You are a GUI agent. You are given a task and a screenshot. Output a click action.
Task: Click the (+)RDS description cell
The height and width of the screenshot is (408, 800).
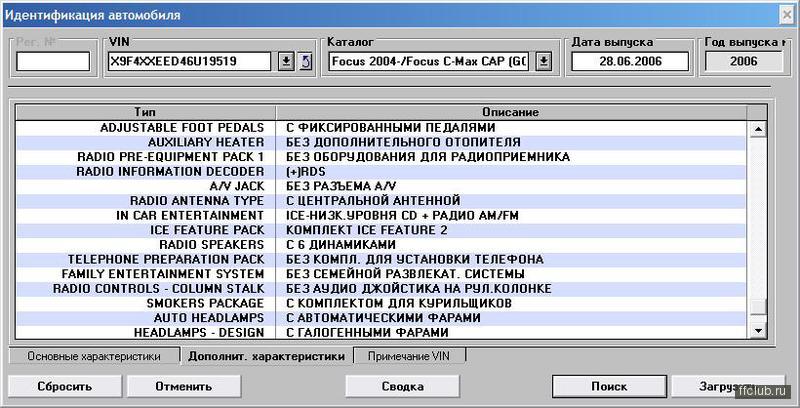point(305,171)
